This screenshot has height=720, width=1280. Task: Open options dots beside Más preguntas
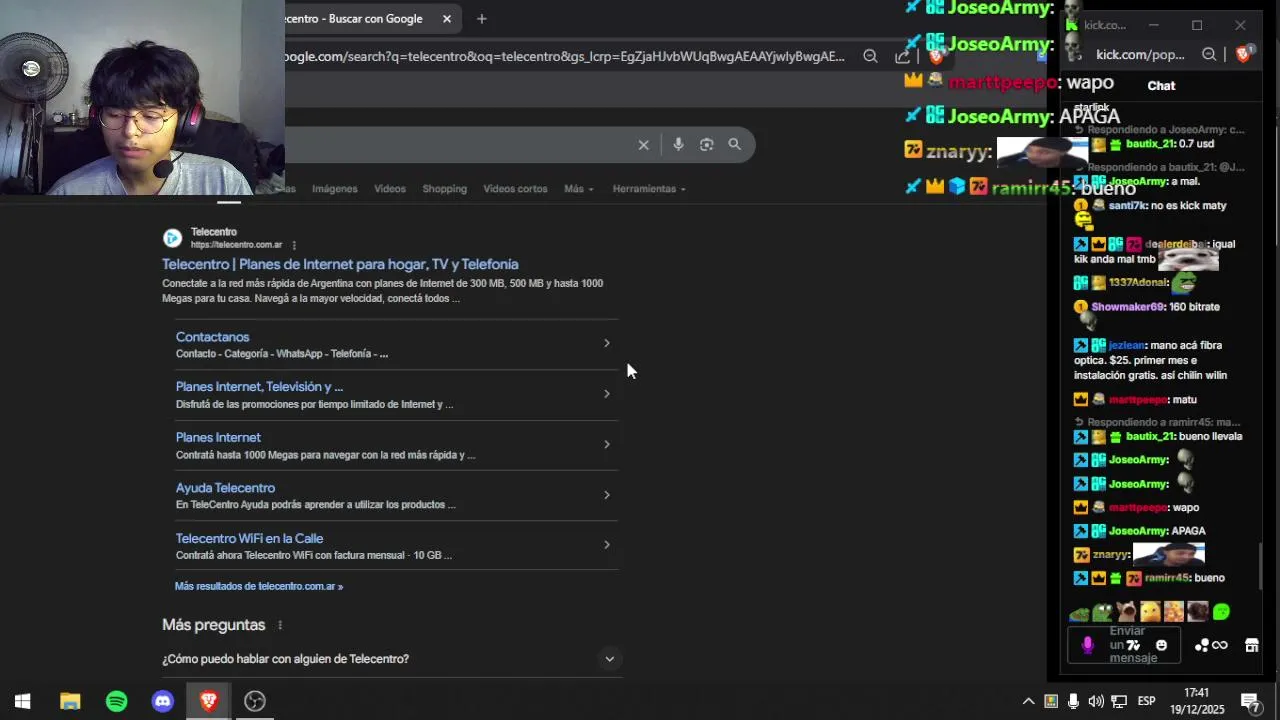point(280,625)
